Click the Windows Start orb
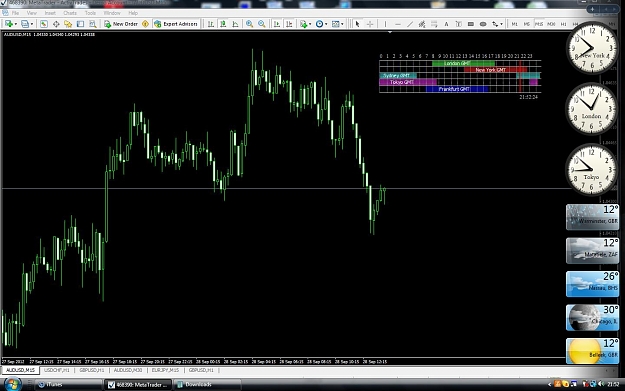625x391 pixels. coord(12,384)
